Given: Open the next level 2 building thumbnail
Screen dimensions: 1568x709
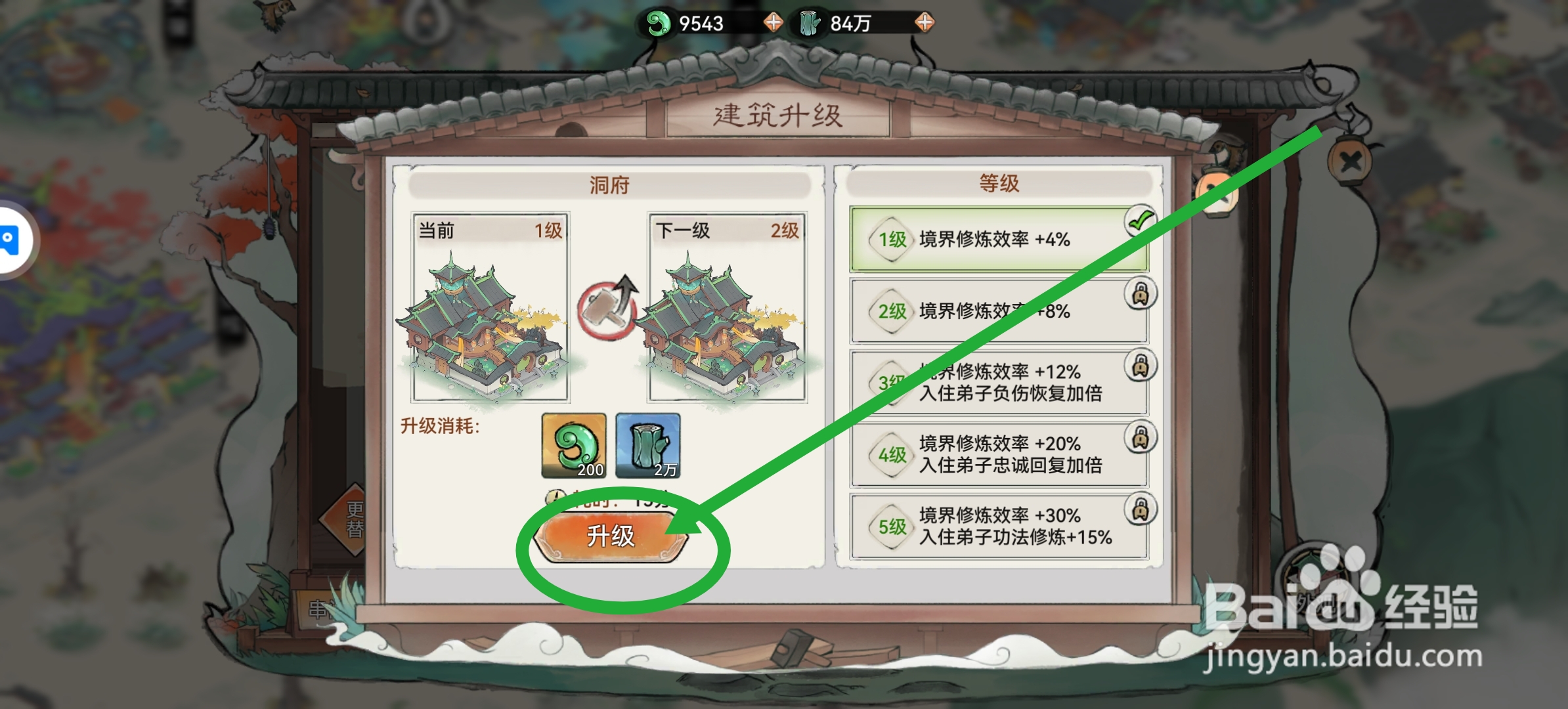Looking at the screenshot, I should [x=727, y=307].
